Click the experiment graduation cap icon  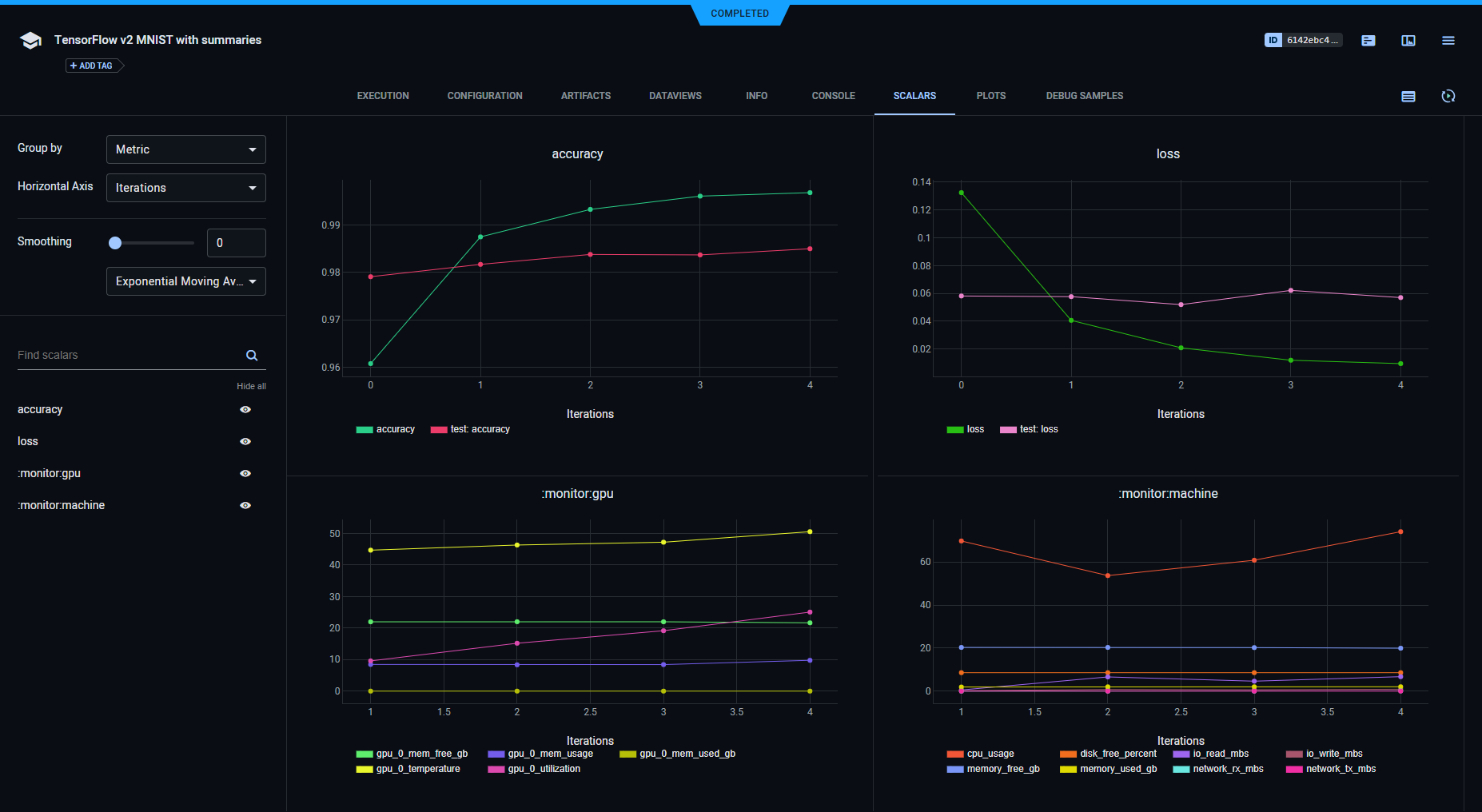pos(30,41)
